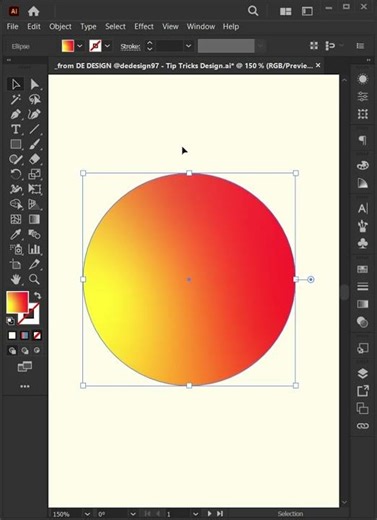Select the Scale tool
377x520 pixels.
coord(34,174)
